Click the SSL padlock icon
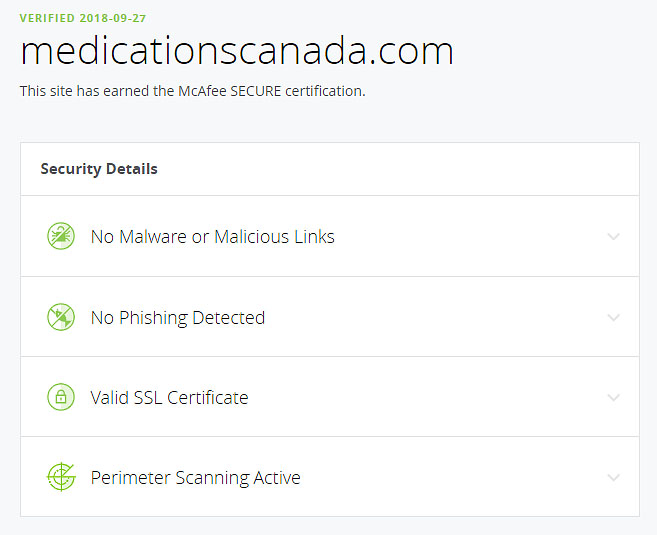The width and height of the screenshot is (657, 535). (61, 397)
